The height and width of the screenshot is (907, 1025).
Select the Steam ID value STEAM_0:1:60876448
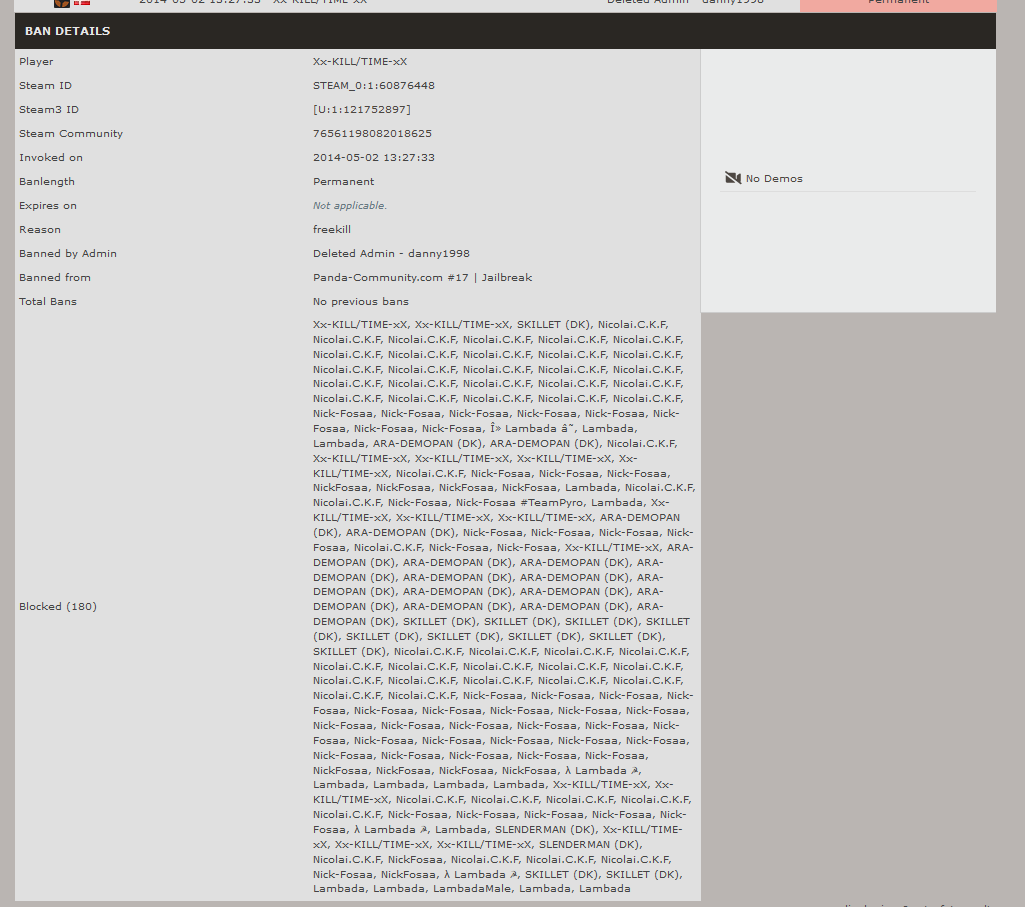pos(373,86)
